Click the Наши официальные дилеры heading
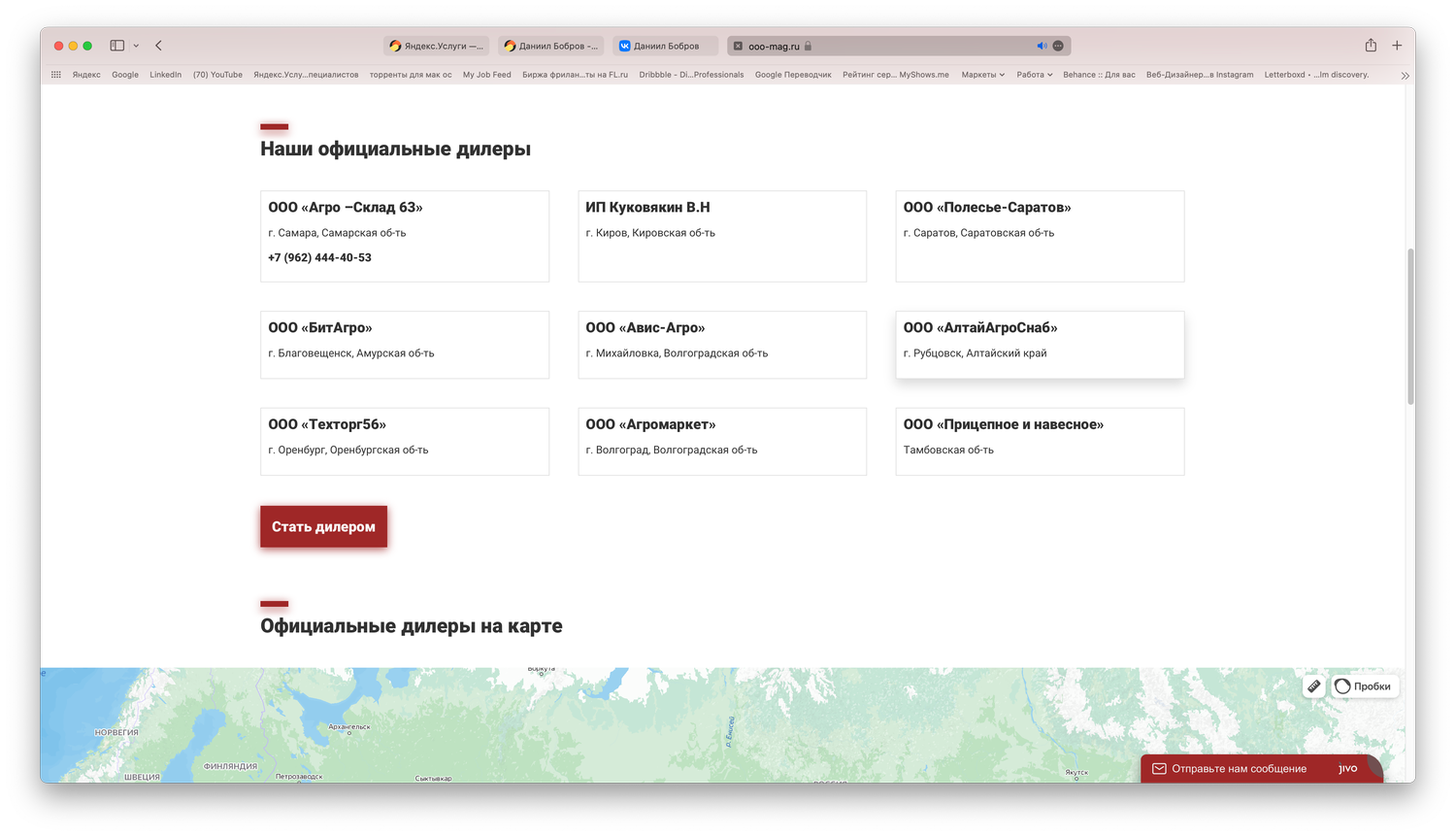The width and height of the screenshot is (1456, 836). click(x=395, y=149)
